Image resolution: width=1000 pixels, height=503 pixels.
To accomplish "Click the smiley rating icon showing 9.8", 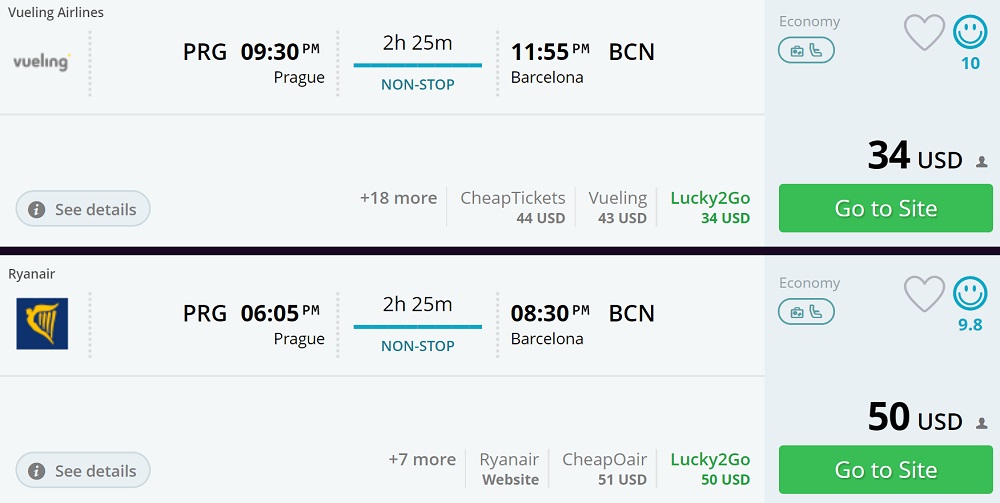I will coord(970,294).
